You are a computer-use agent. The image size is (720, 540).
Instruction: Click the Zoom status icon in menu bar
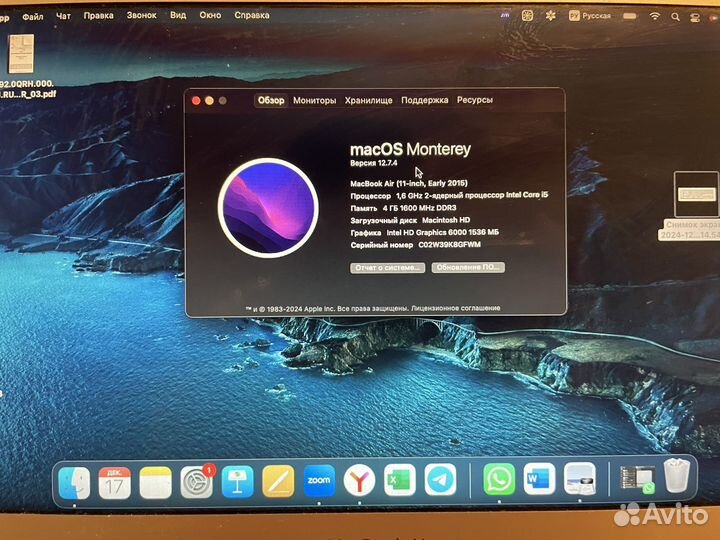(x=505, y=15)
